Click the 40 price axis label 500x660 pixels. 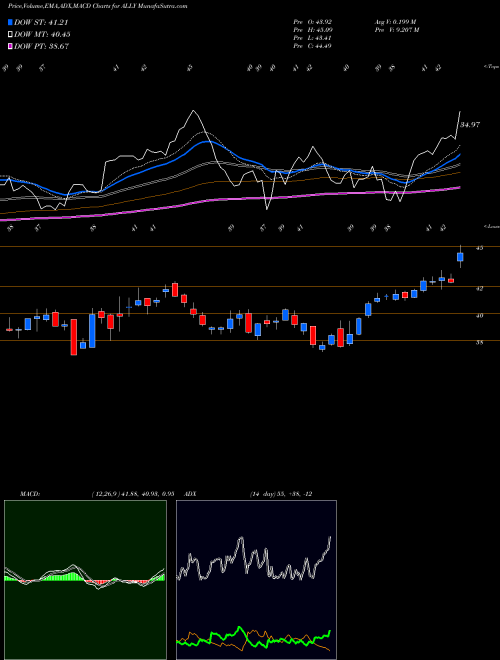pos(479,315)
